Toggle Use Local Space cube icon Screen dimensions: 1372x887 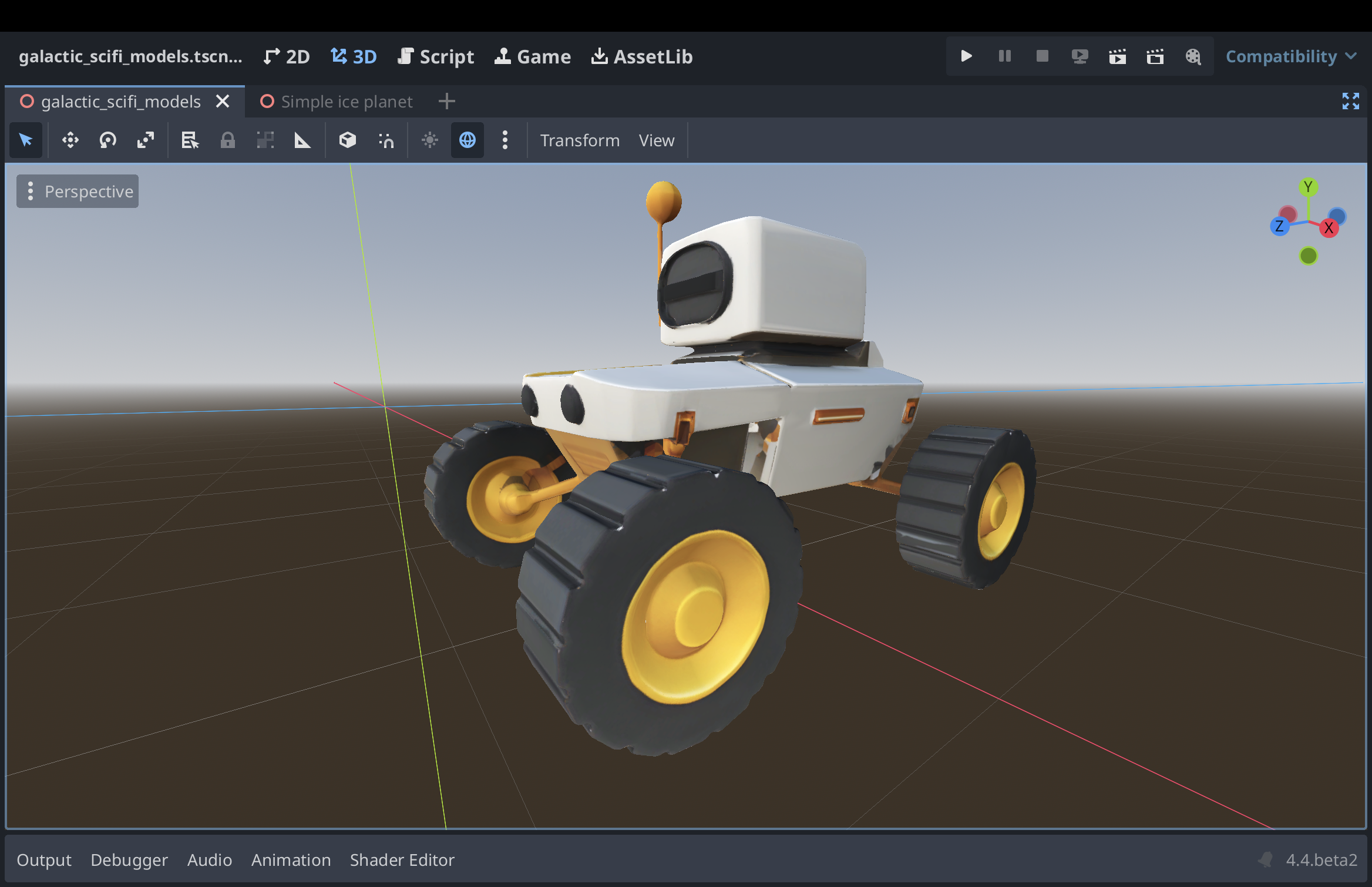pyautogui.click(x=348, y=140)
